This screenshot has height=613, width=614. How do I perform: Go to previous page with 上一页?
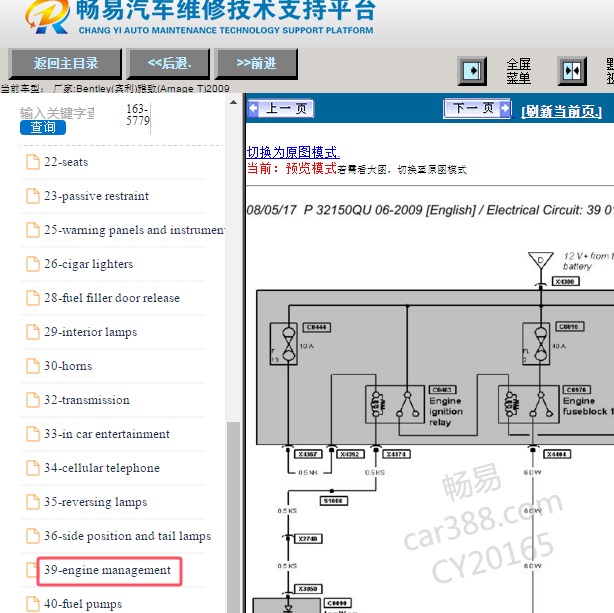click(x=281, y=108)
